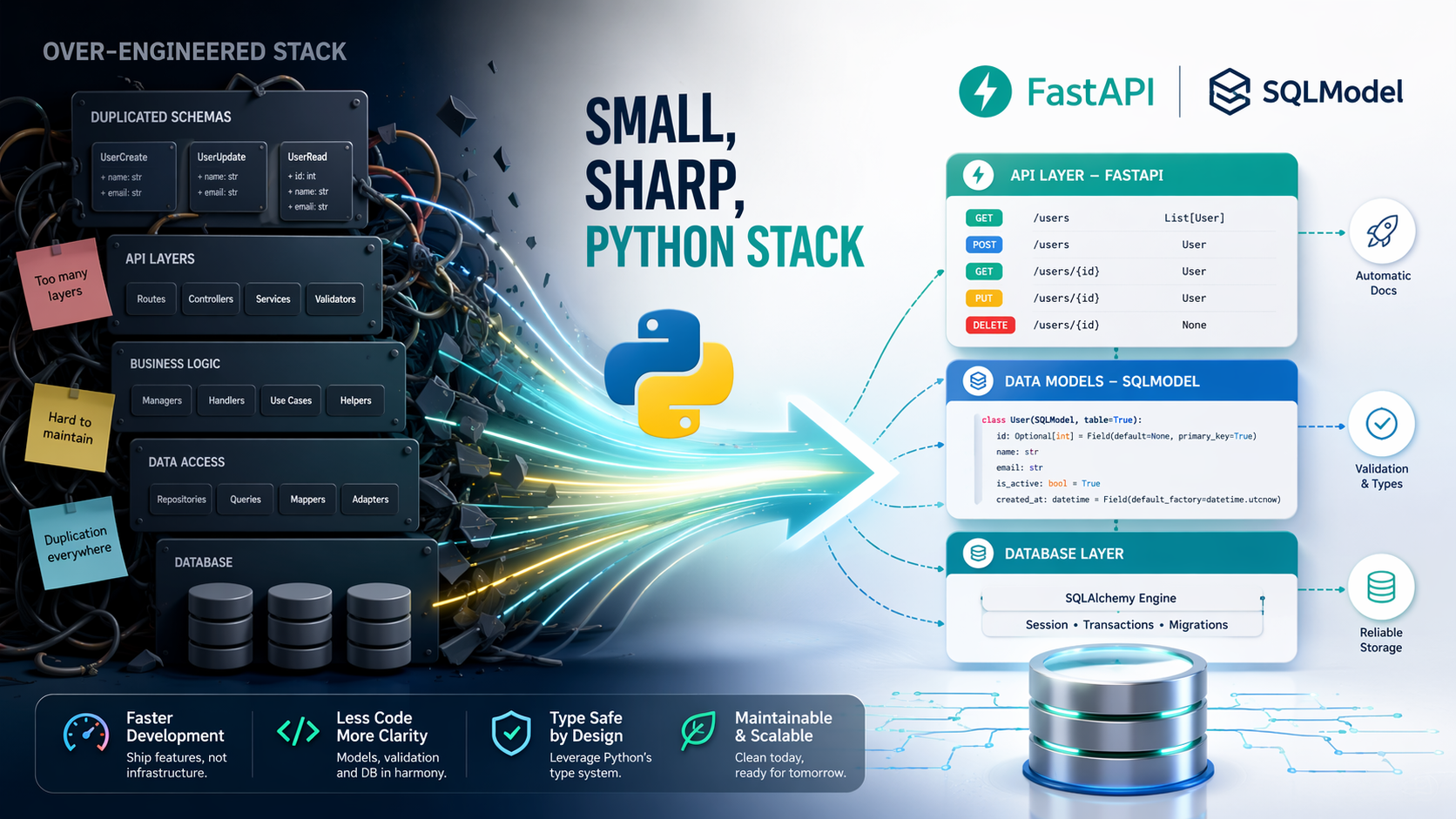Click 'Leverage Python's type system.' text
Viewport: 1456px width, 819px height.
click(x=601, y=765)
